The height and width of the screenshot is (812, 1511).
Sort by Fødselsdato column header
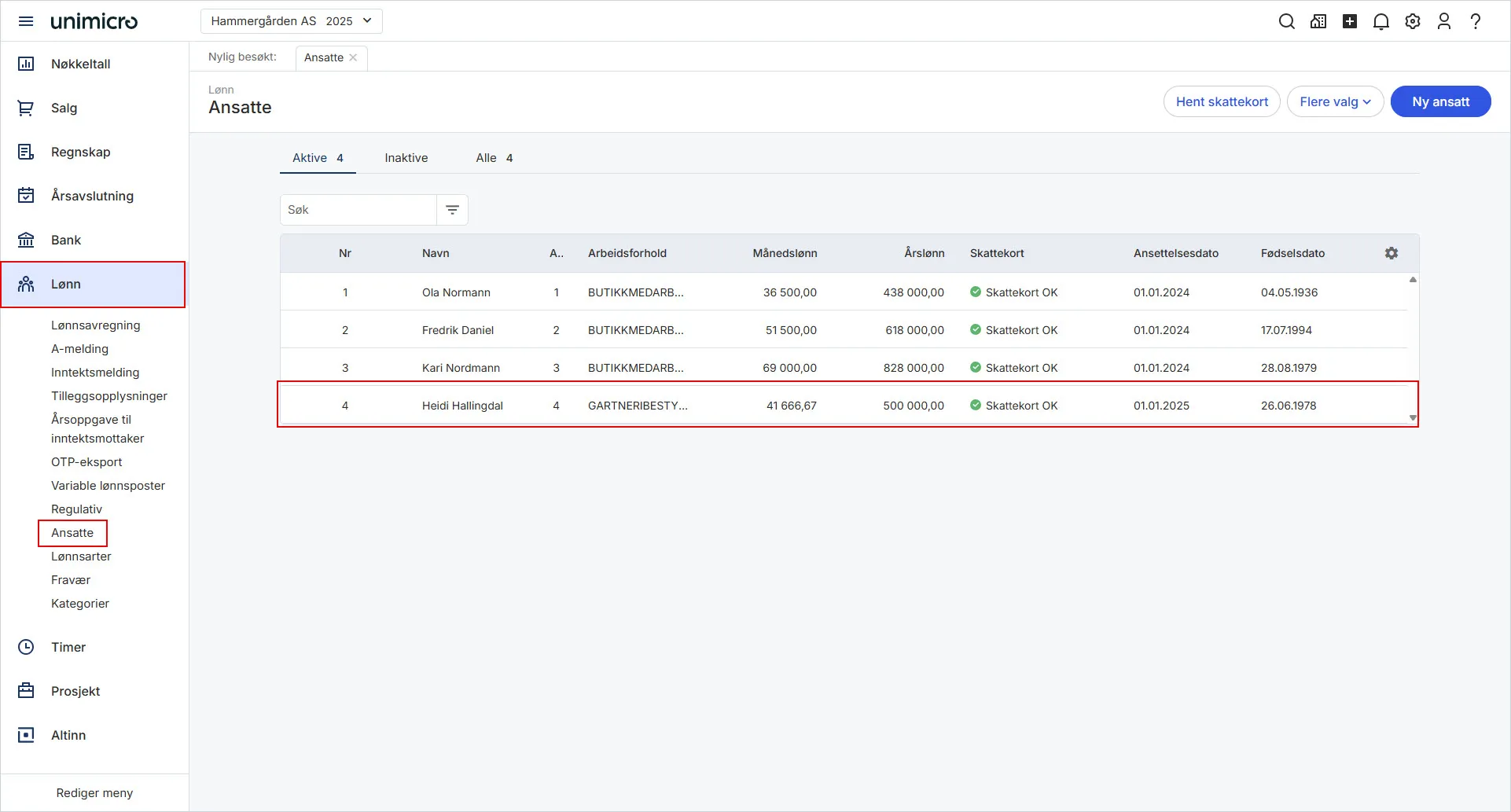pos(1292,253)
